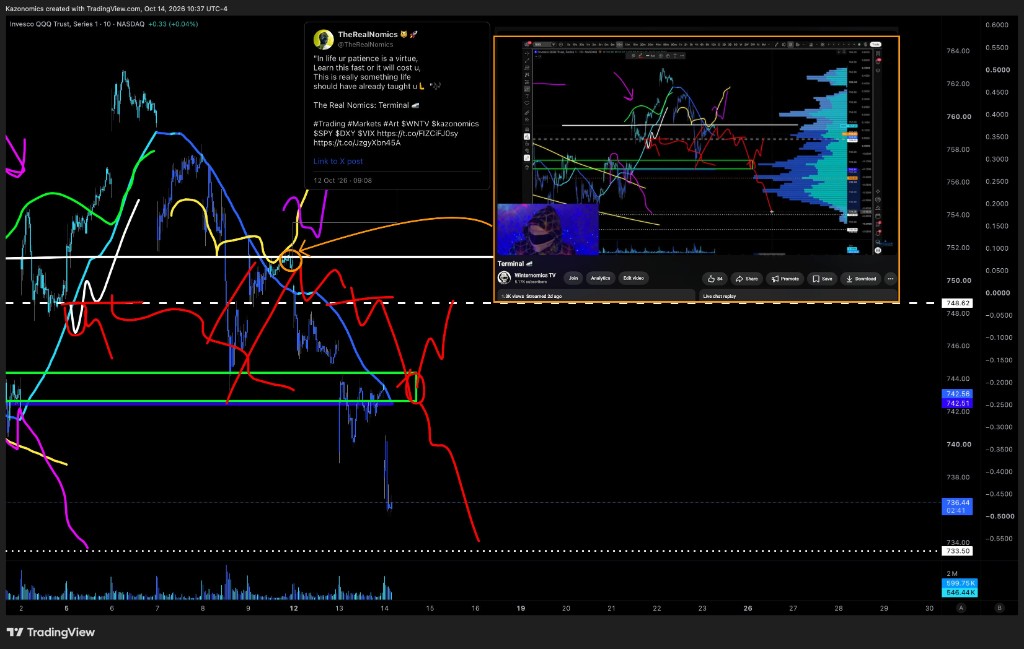Open the Winternomics TV channel name

(x=535, y=276)
